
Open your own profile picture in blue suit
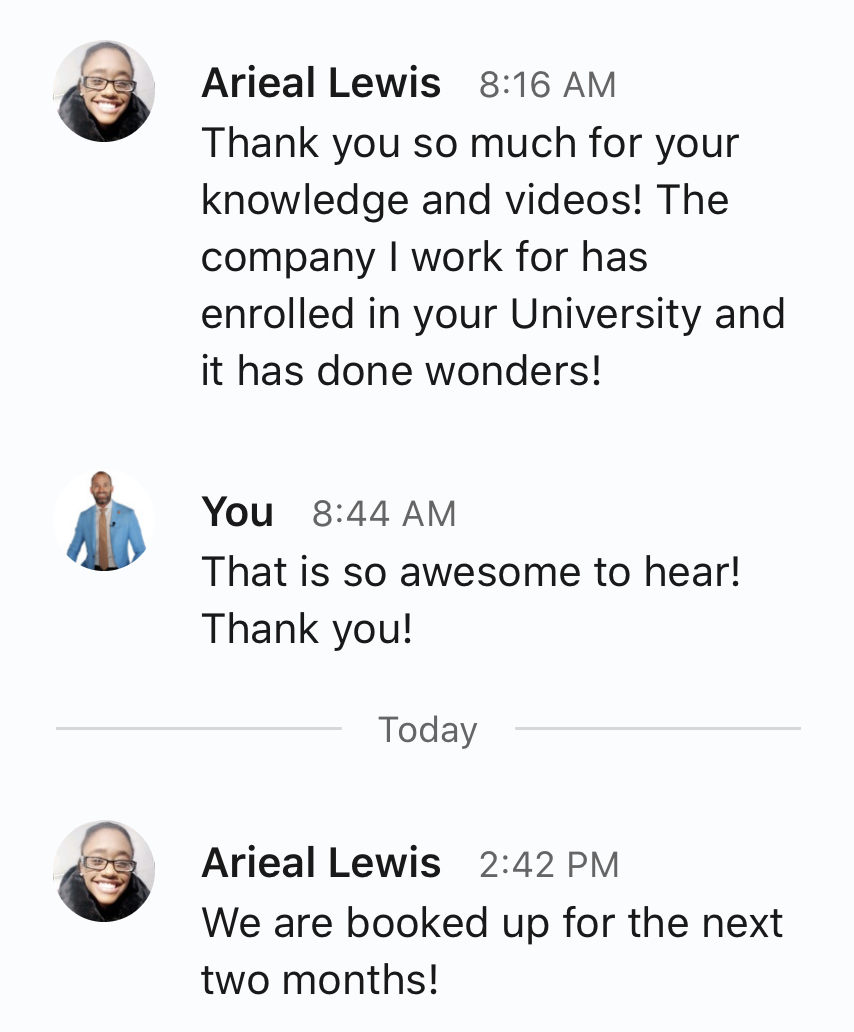pos(105,521)
